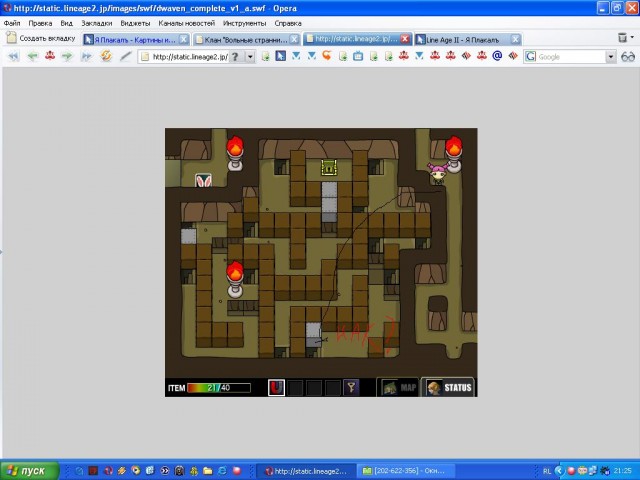This screenshot has width=640, height=480.
Task: Expand hidden system tray icons
Action: [559, 471]
